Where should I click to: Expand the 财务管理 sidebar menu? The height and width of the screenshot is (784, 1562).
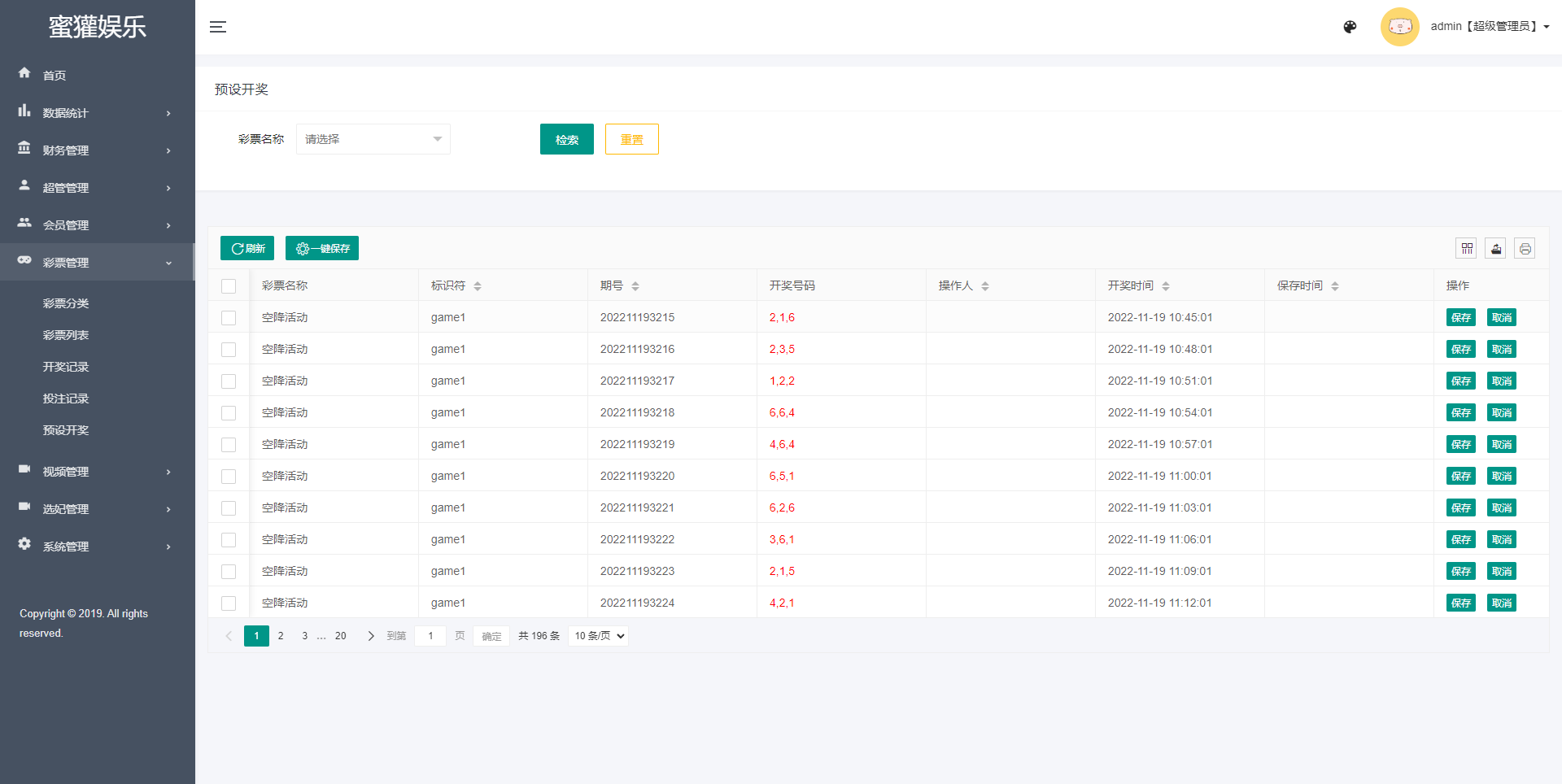(96, 150)
